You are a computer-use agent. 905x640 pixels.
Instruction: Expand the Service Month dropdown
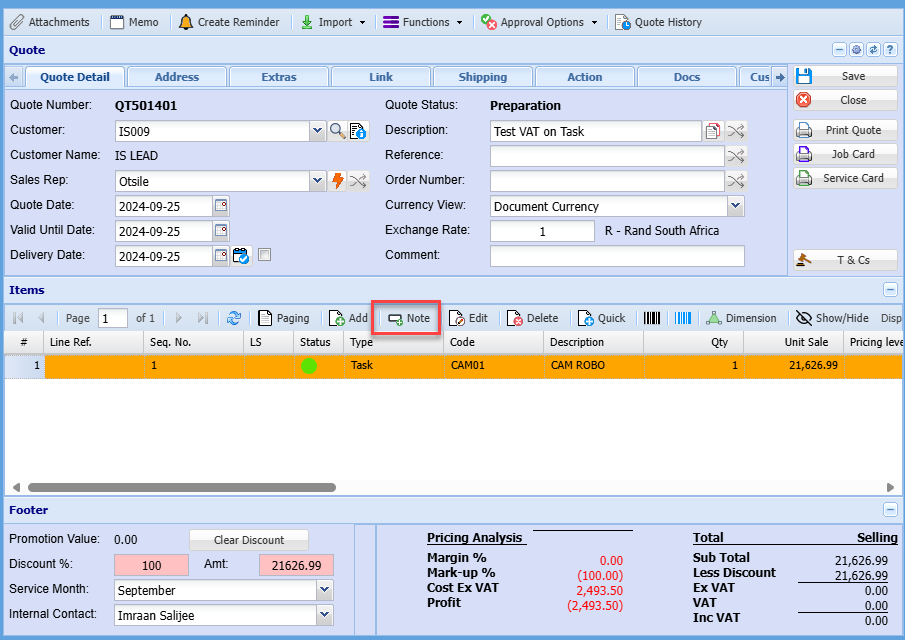(x=324, y=590)
